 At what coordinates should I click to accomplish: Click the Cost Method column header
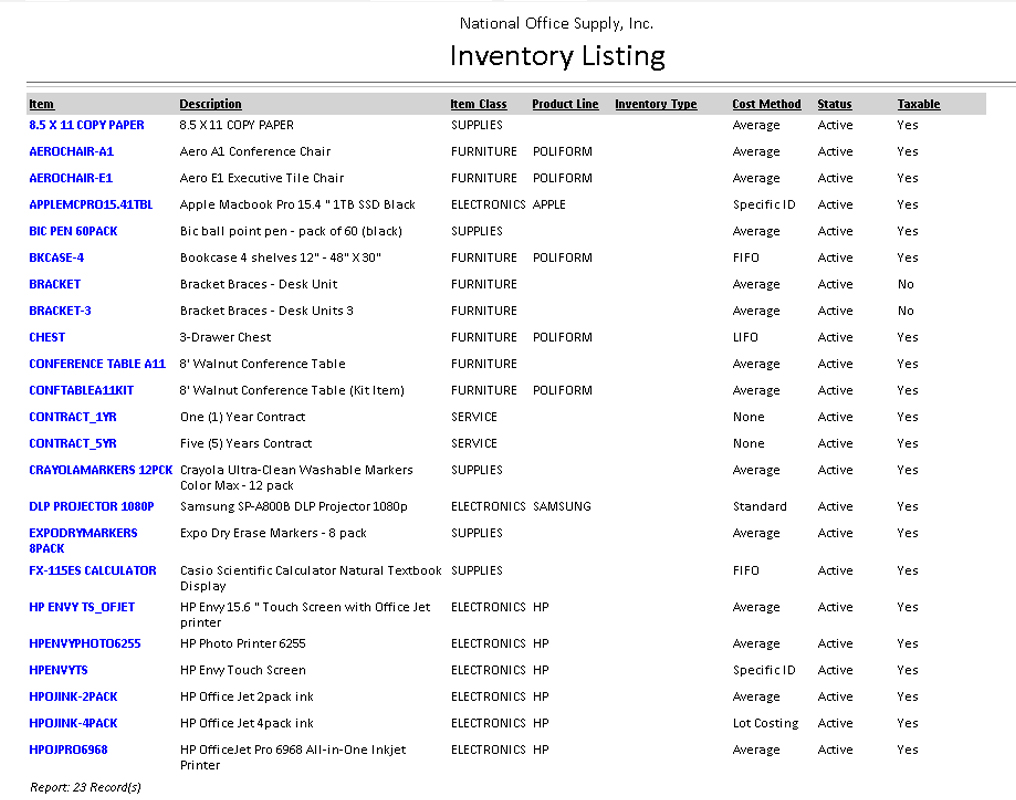(x=766, y=104)
